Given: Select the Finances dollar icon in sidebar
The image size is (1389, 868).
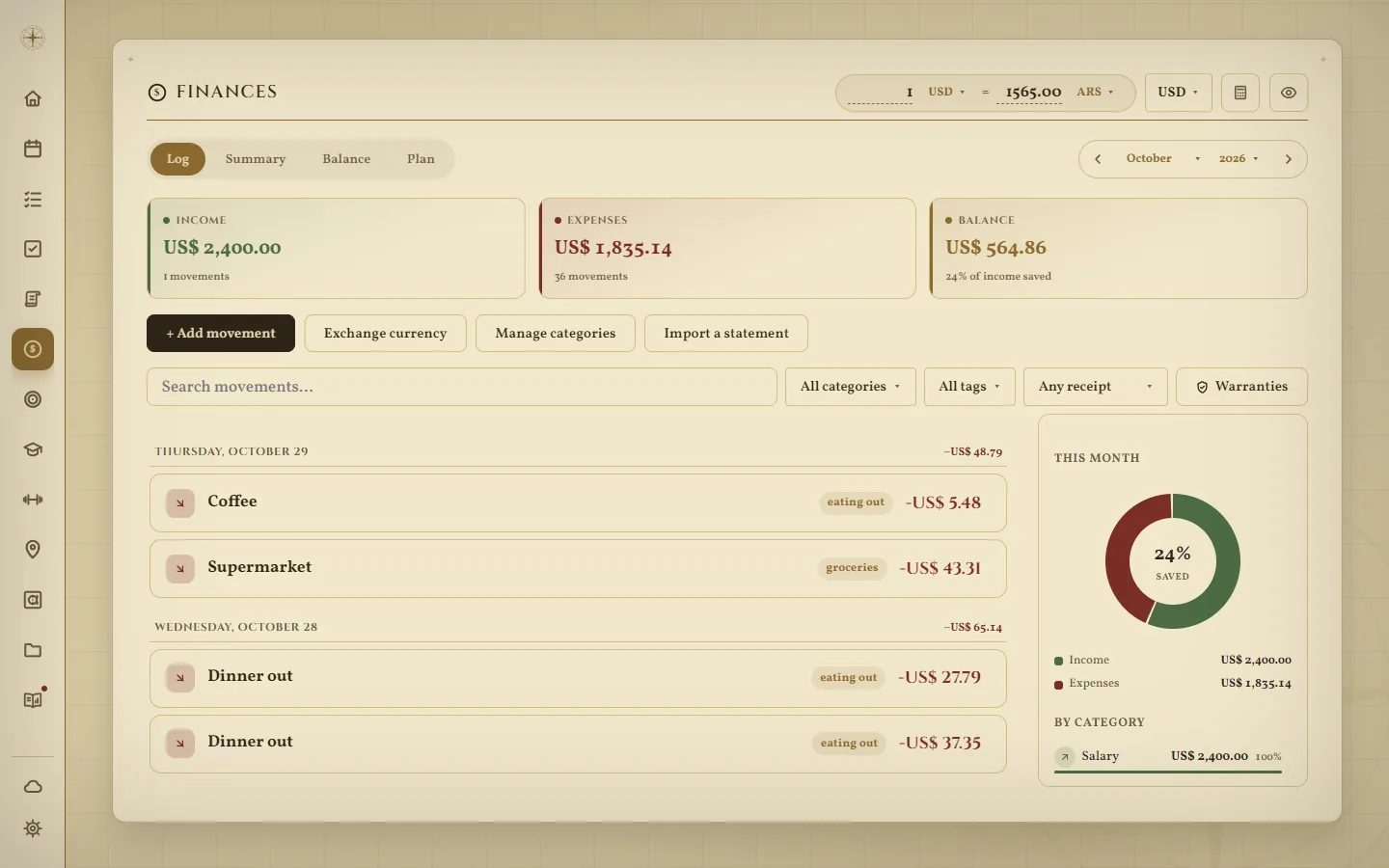Looking at the screenshot, I should click(x=33, y=349).
